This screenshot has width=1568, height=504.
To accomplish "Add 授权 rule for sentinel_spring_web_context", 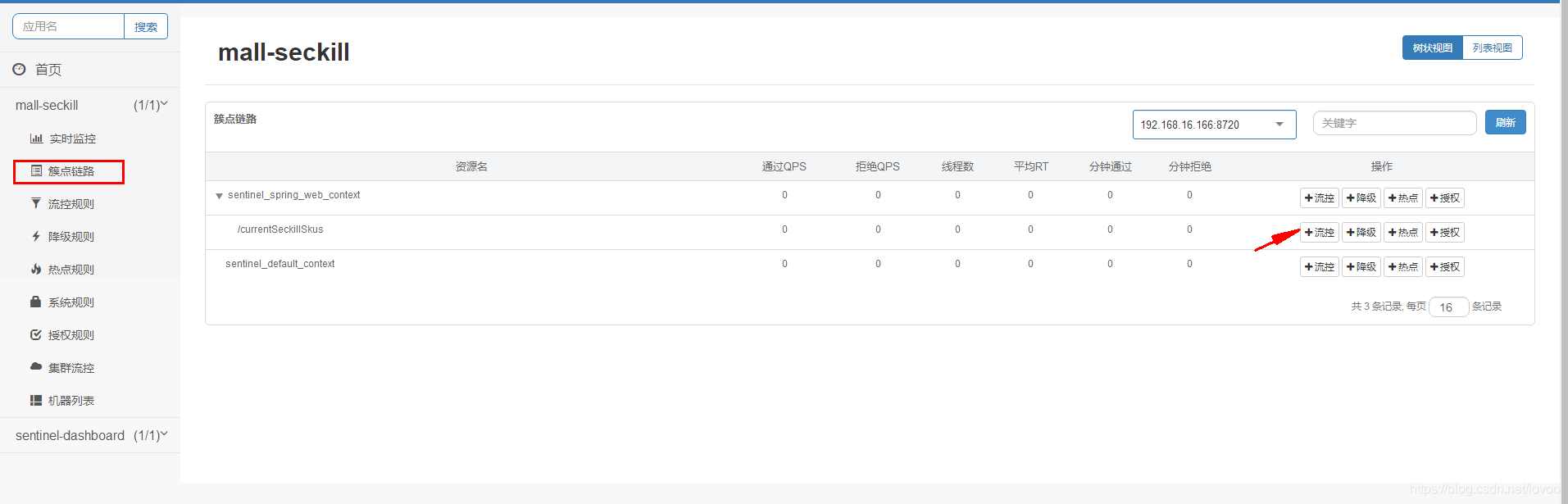I will (1444, 198).
